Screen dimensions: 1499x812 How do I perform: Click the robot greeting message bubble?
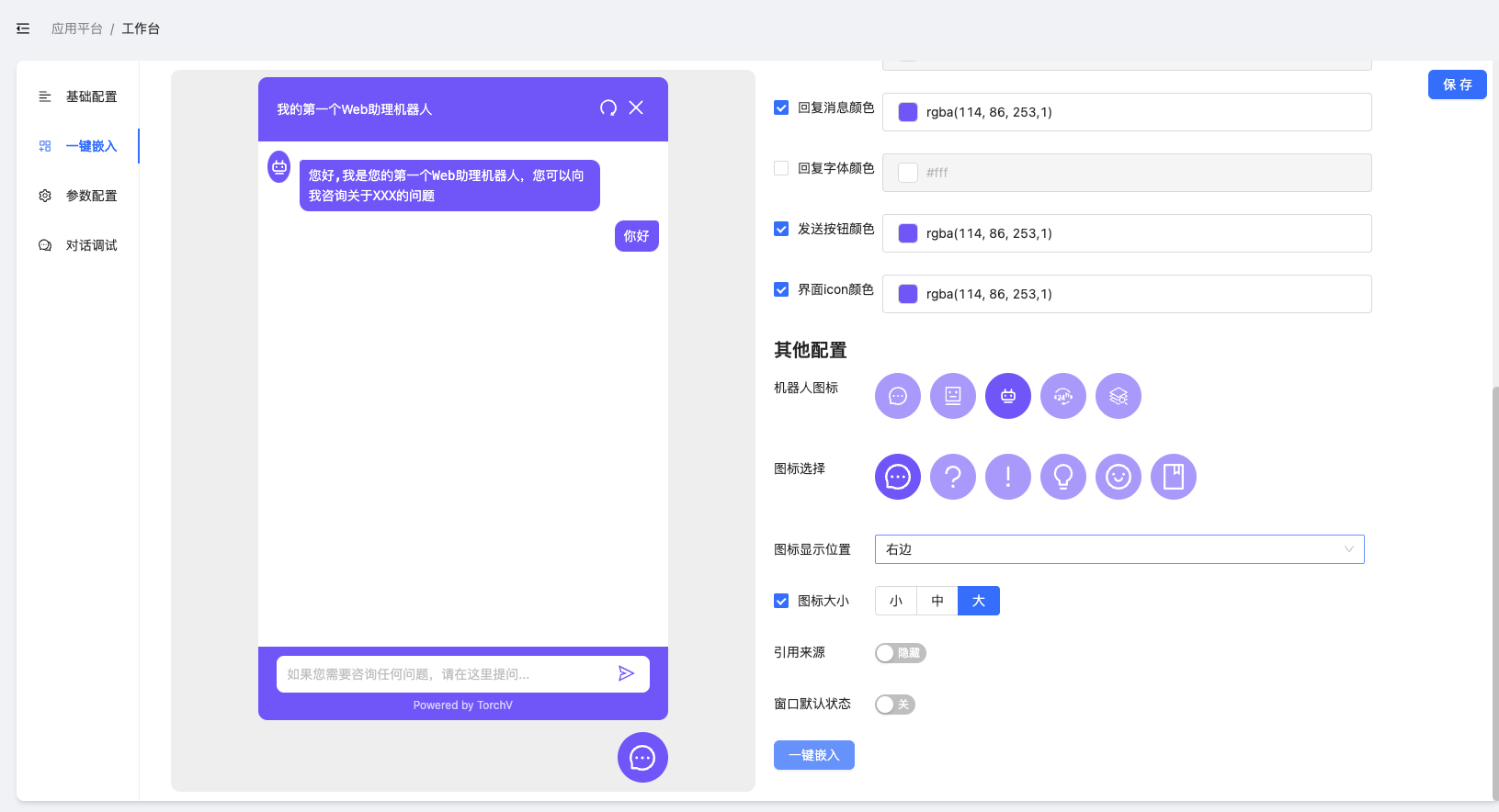(449, 186)
